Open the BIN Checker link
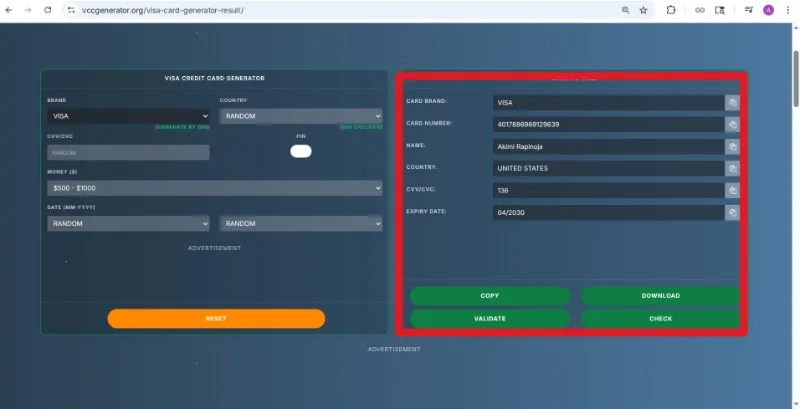The height and width of the screenshot is (409, 800). point(361,127)
